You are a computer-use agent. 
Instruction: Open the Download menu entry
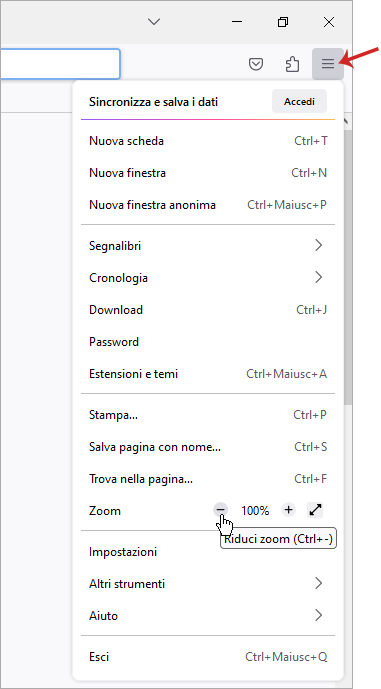208,310
